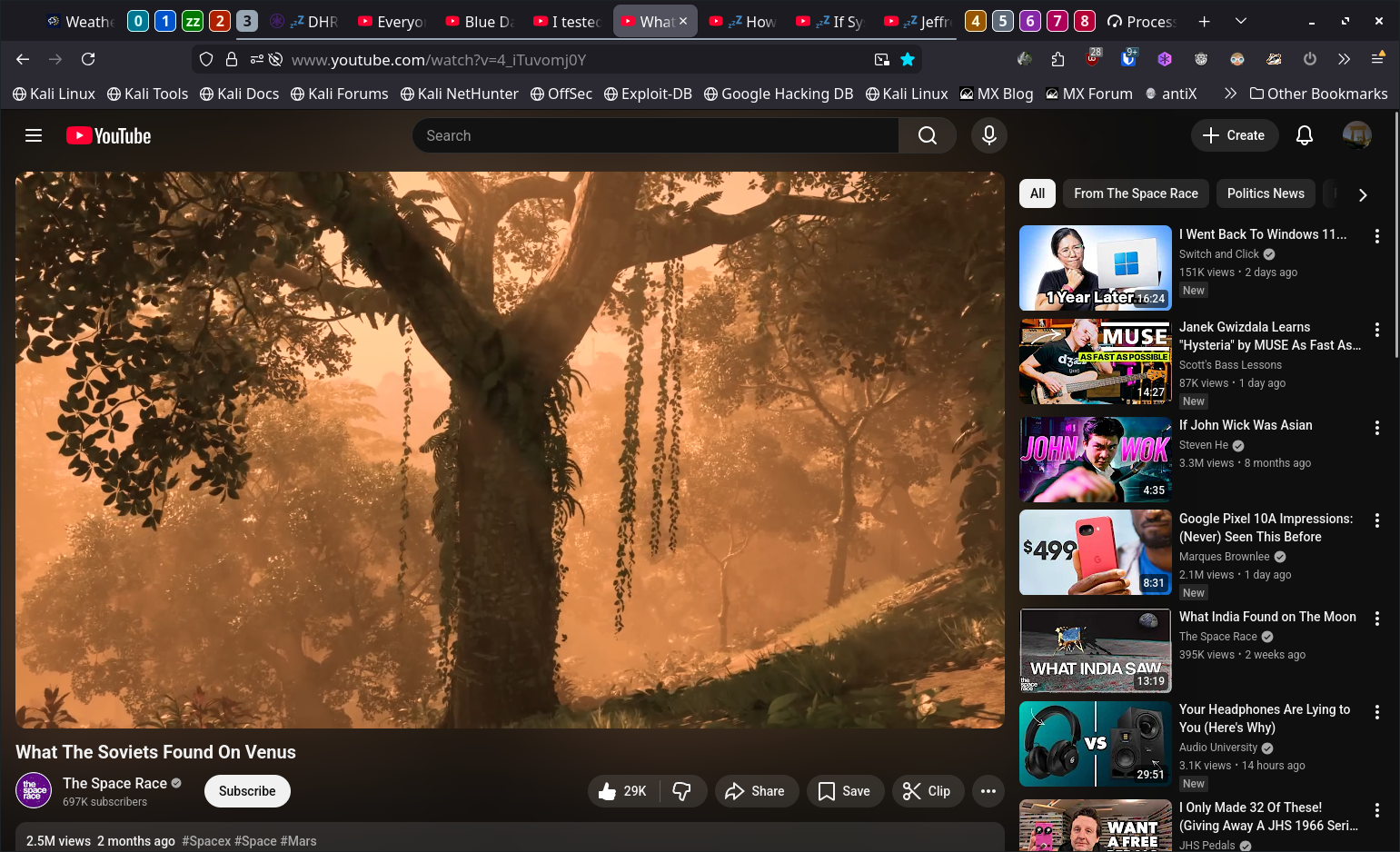Open the Create button

point(1233,135)
